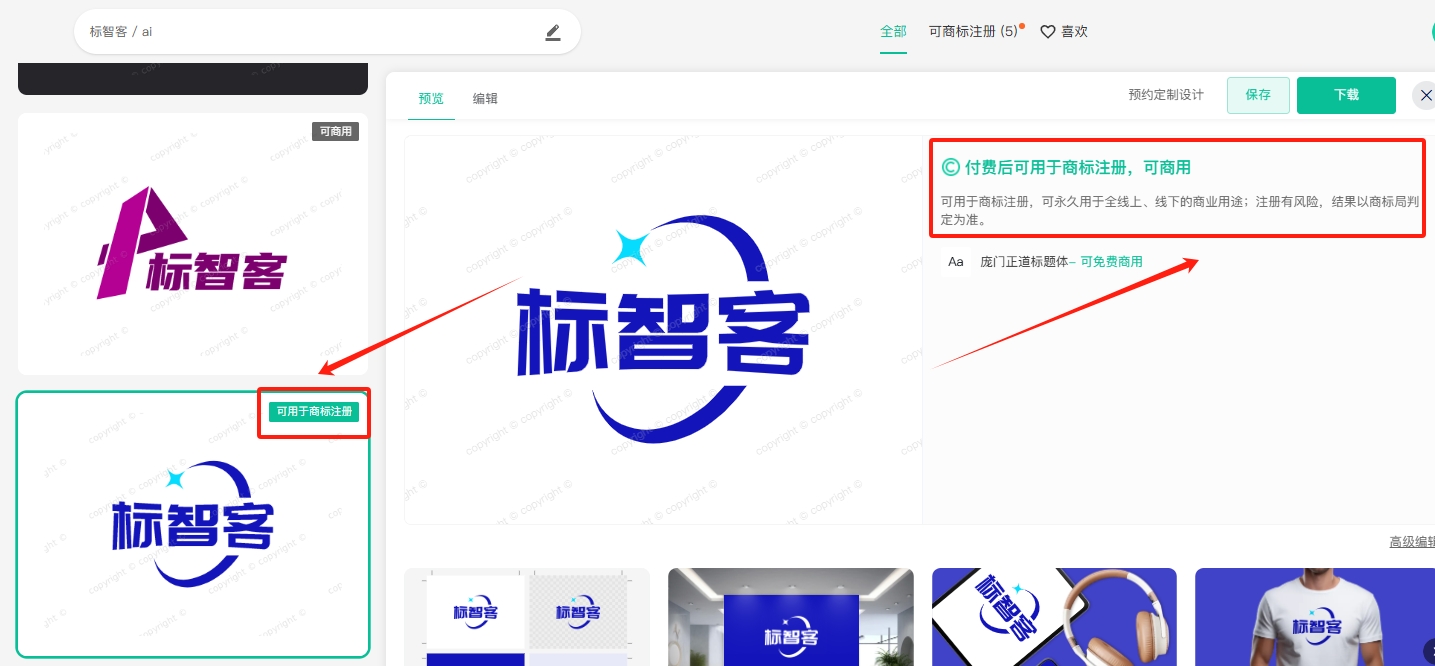The height and width of the screenshot is (666, 1435).
Task: Switch to the 编辑 tab
Action: click(x=485, y=99)
